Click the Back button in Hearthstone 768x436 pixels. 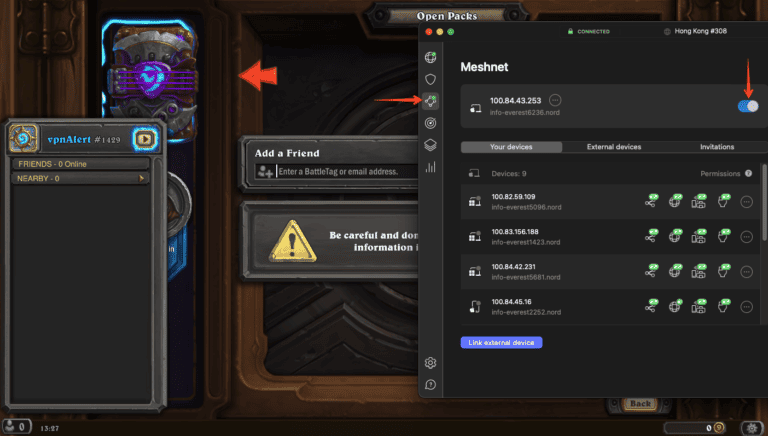640,404
